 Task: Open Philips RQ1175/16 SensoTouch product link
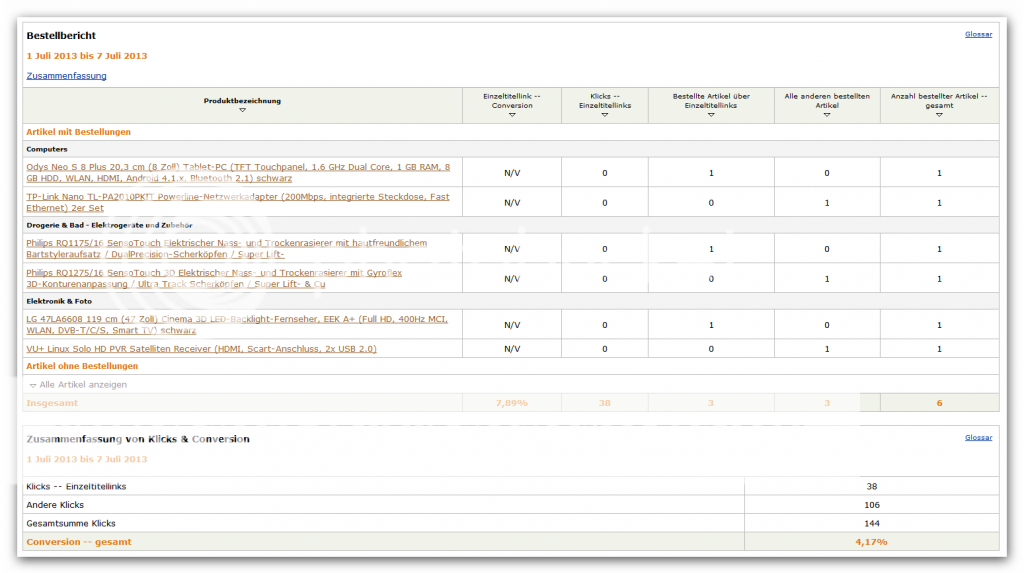click(x=227, y=248)
